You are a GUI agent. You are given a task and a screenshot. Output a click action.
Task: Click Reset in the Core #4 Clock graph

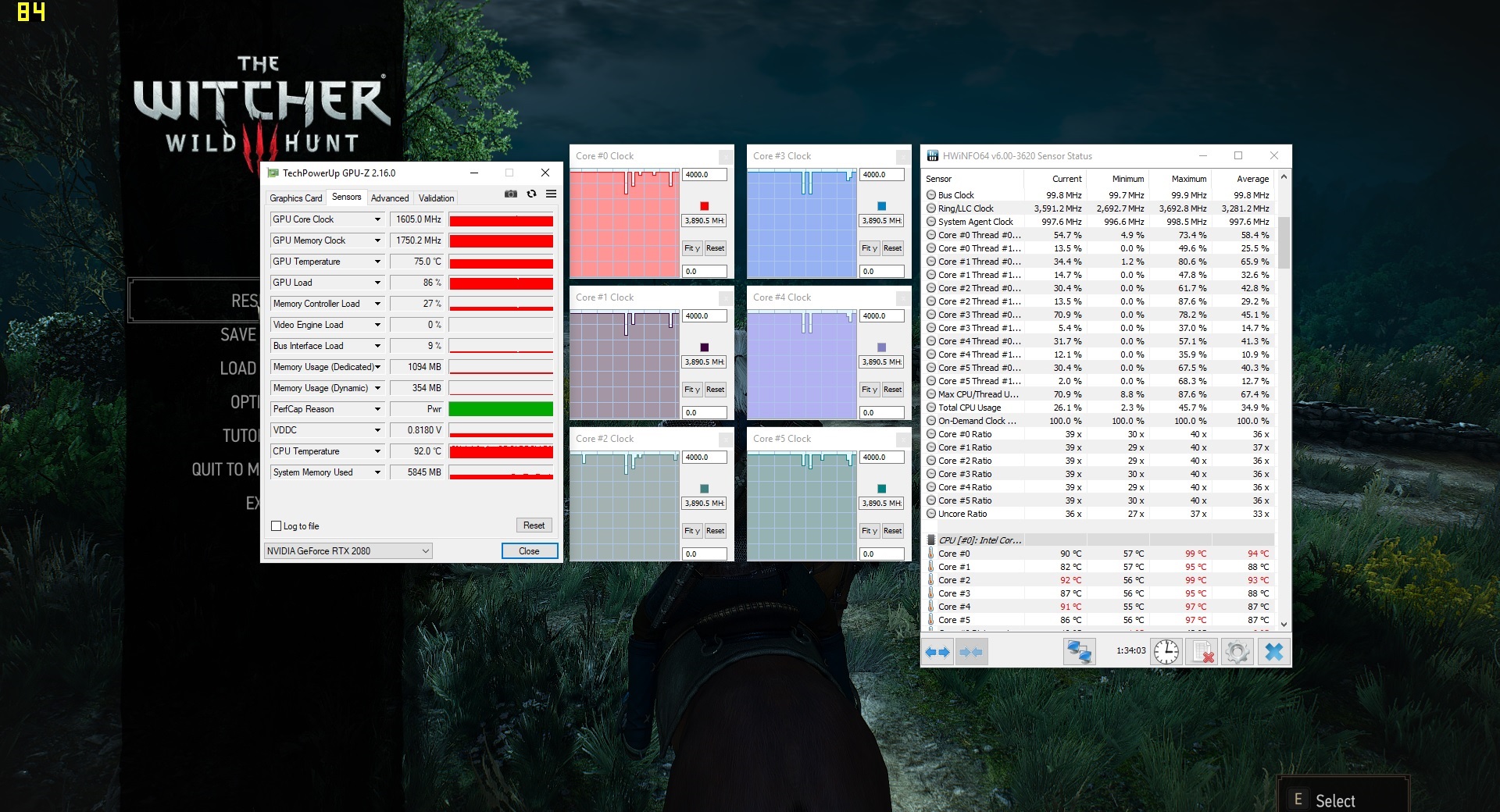[893, 390]
